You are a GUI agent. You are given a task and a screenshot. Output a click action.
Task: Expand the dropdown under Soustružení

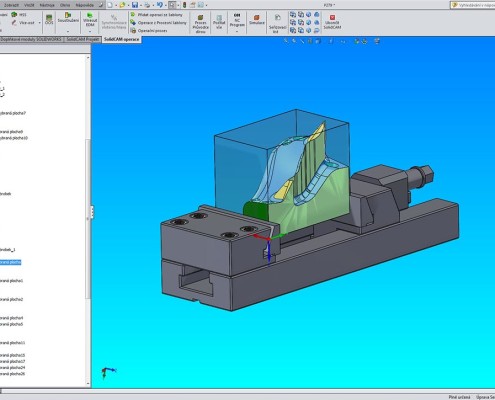point(68,31)
